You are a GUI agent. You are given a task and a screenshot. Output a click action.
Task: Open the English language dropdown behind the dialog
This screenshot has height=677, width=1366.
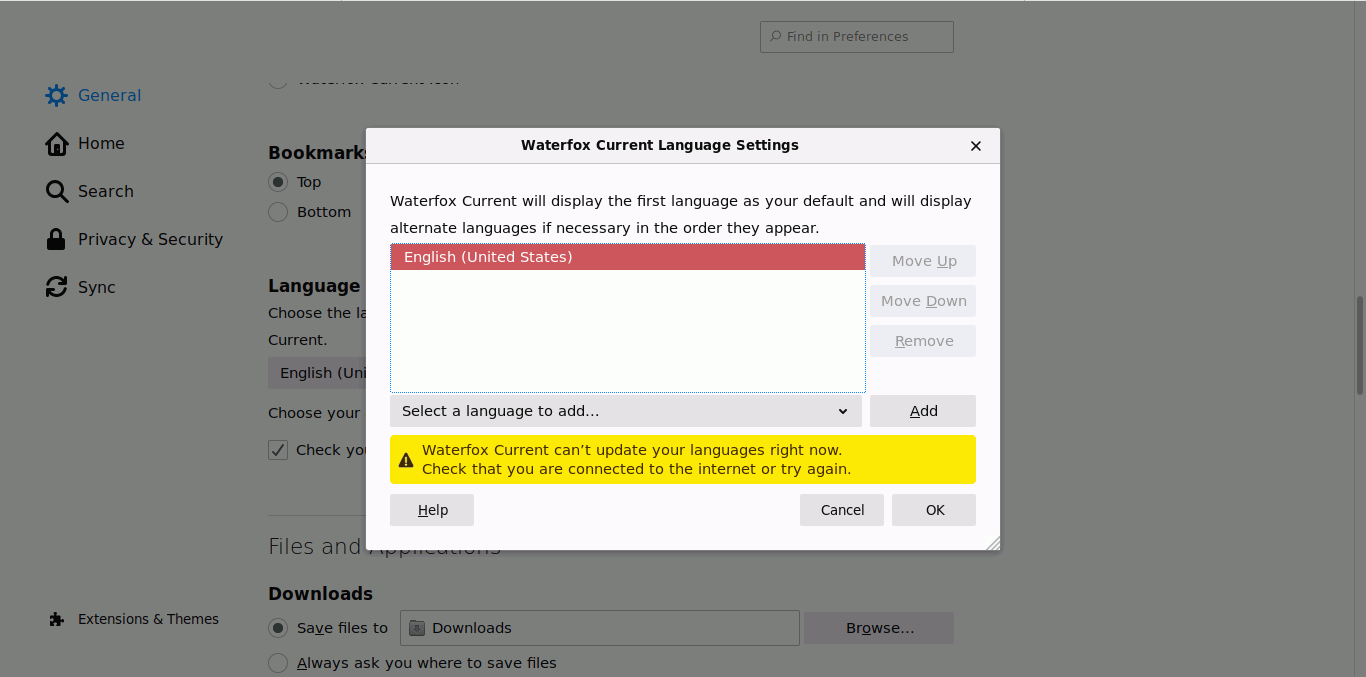tap(317, 373)
